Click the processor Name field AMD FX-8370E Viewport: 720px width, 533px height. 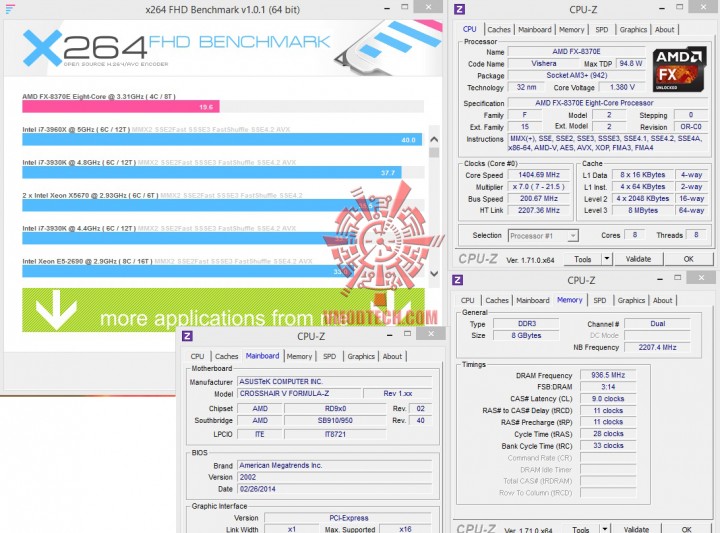(576, 52)
